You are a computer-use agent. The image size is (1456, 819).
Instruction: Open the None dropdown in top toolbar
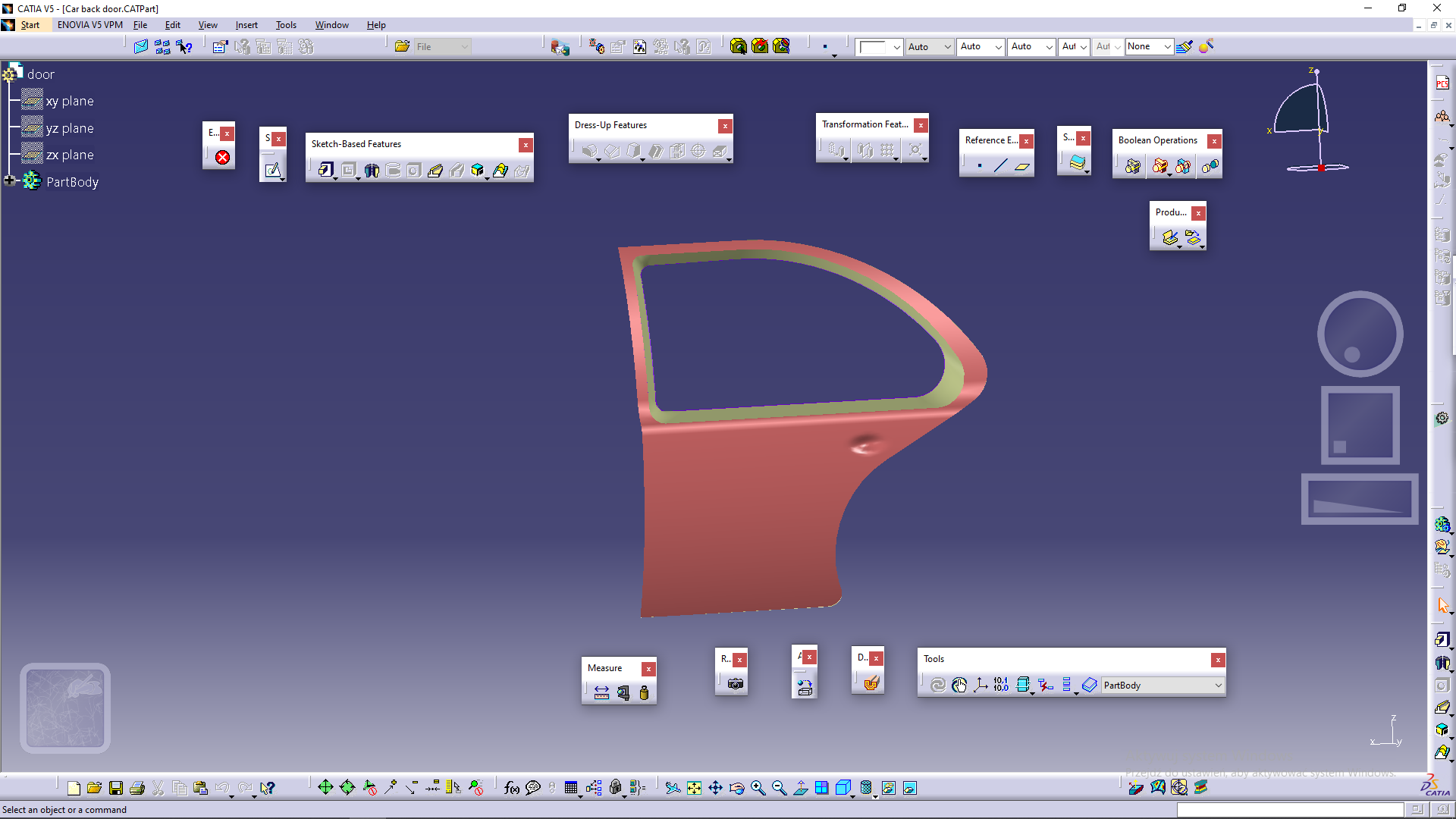tap(1167, 46)
